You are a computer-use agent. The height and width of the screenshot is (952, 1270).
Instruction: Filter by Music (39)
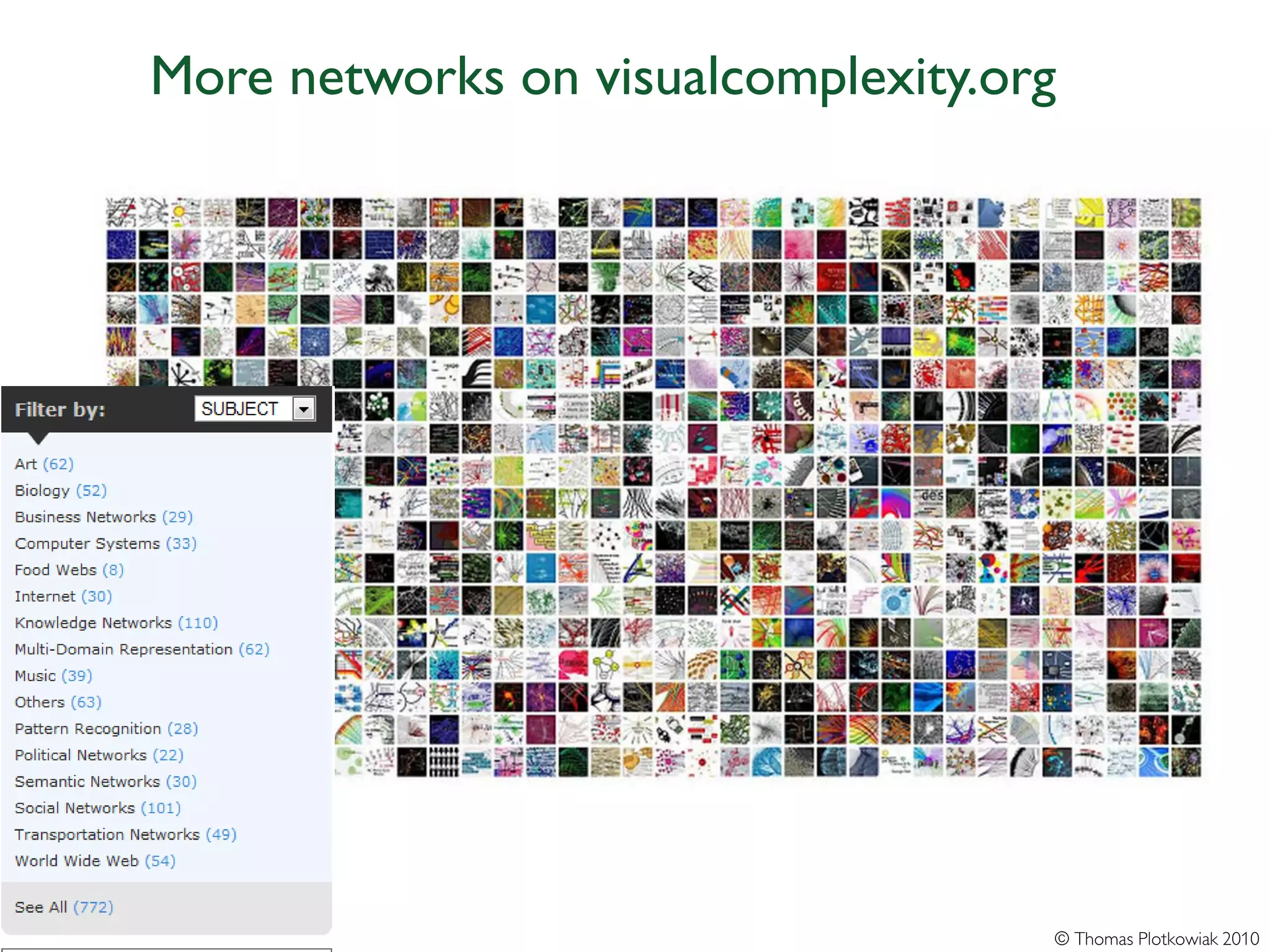tap(53, 676)
